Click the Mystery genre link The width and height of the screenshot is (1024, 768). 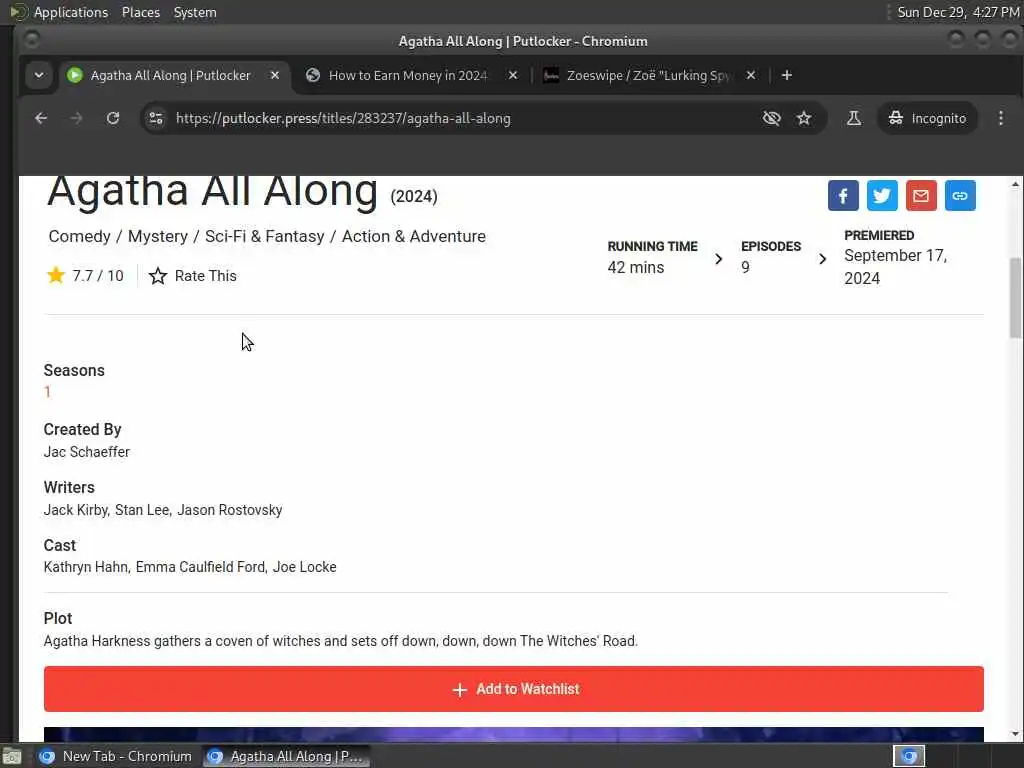(x=157, y=236)
